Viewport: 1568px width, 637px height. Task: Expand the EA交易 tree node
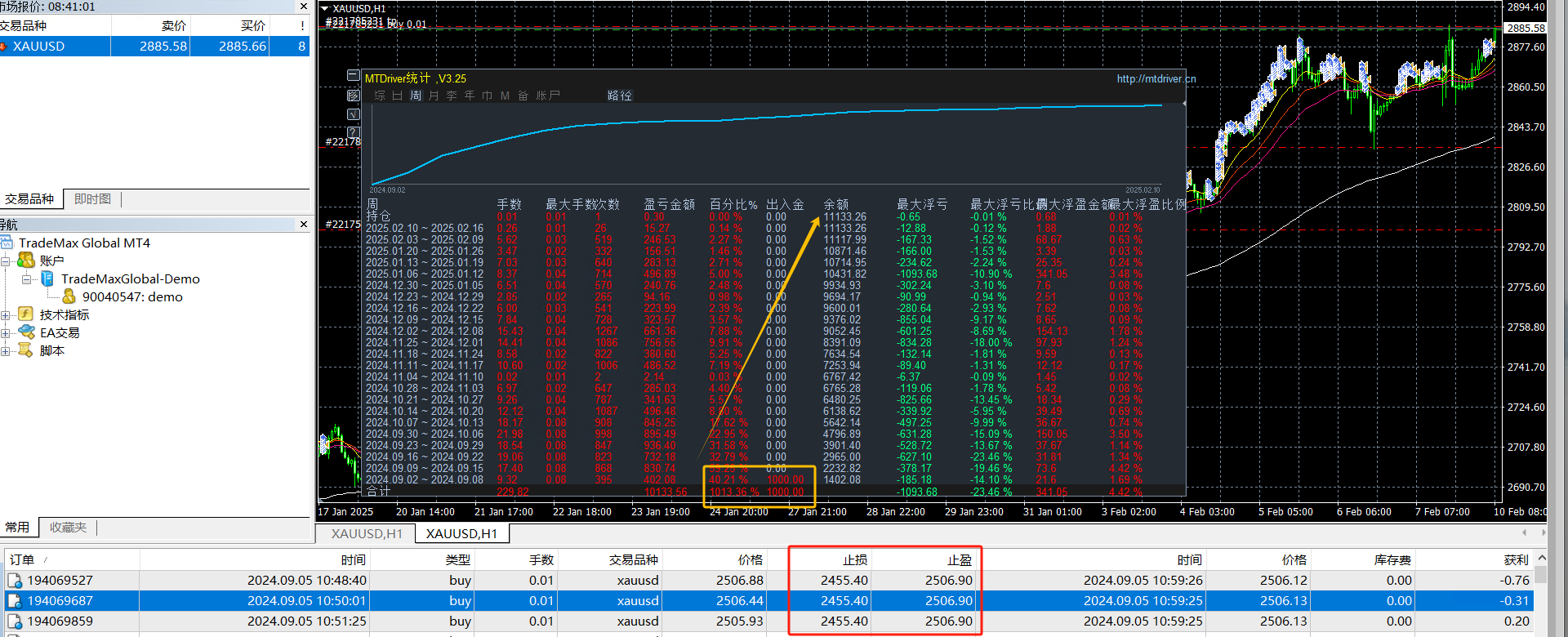pos(6,332)
